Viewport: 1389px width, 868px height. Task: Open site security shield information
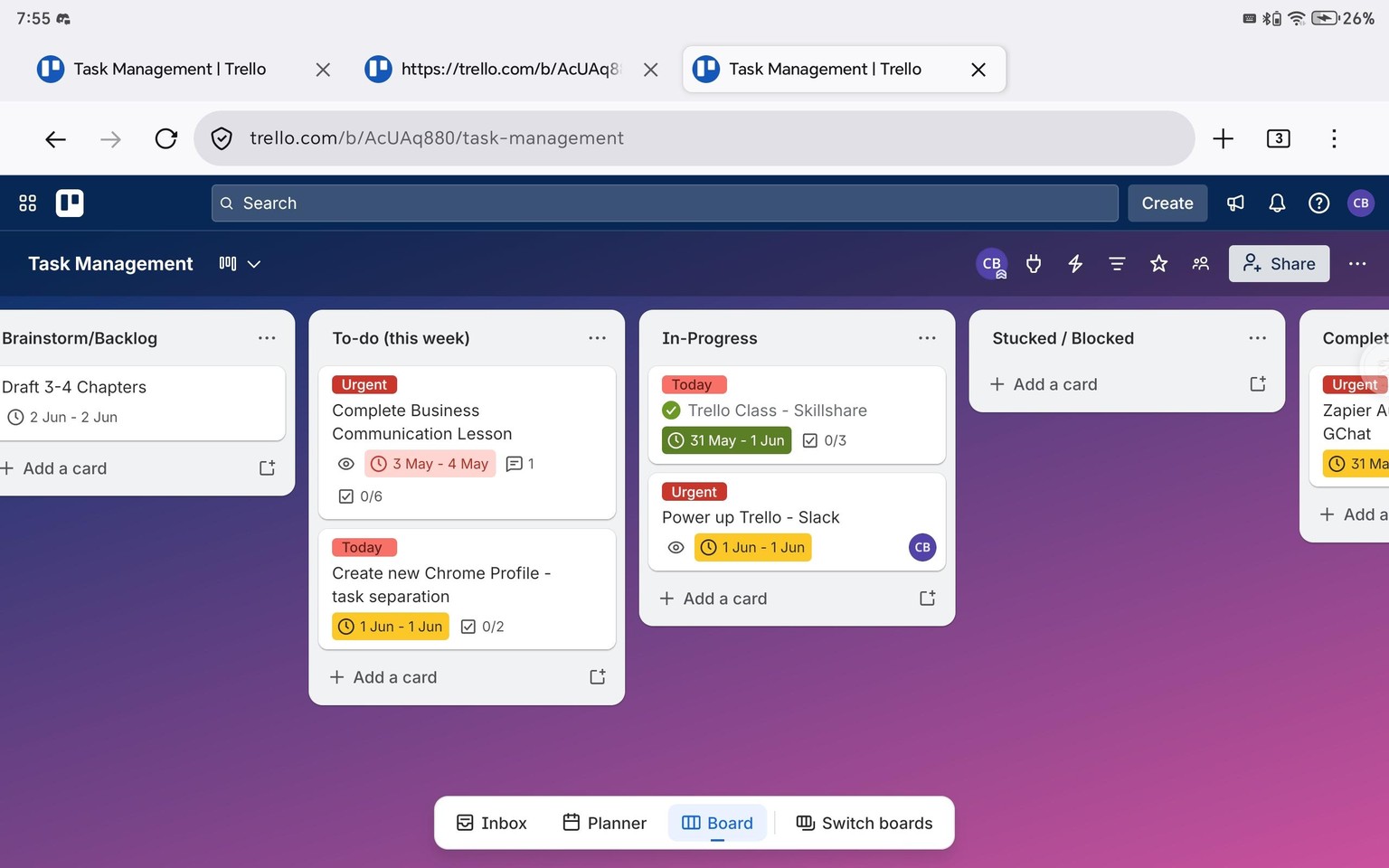pyautogui.click(x=222, y=138)
